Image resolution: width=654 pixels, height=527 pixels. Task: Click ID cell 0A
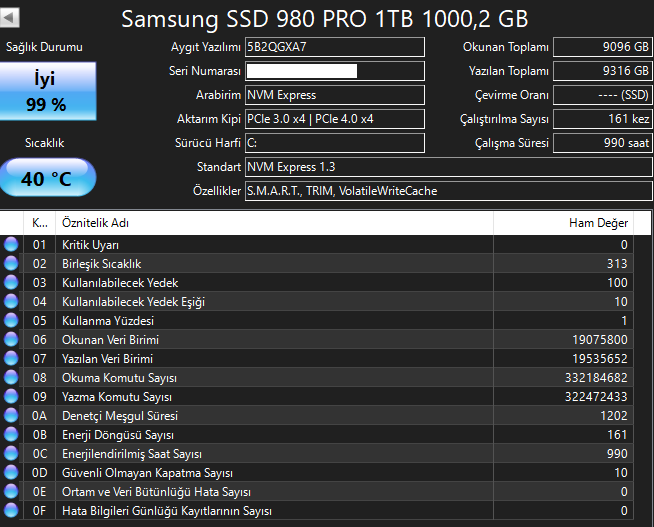click(x=40, y=416)
